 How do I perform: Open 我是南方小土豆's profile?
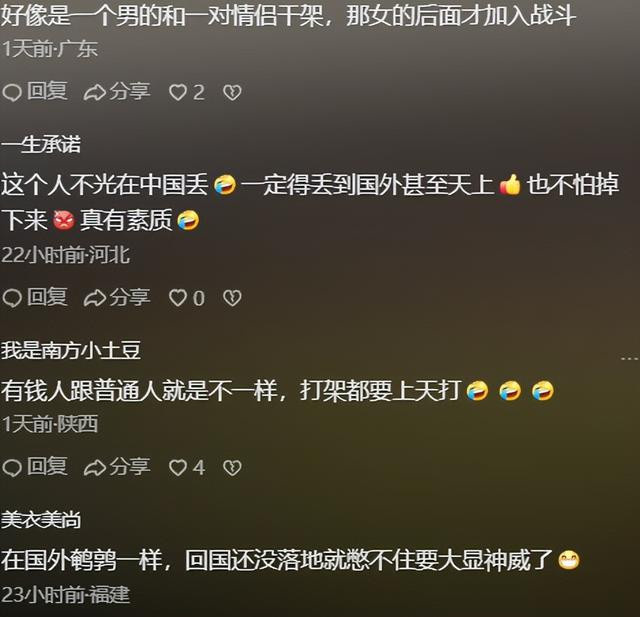[x=71, y=351]
